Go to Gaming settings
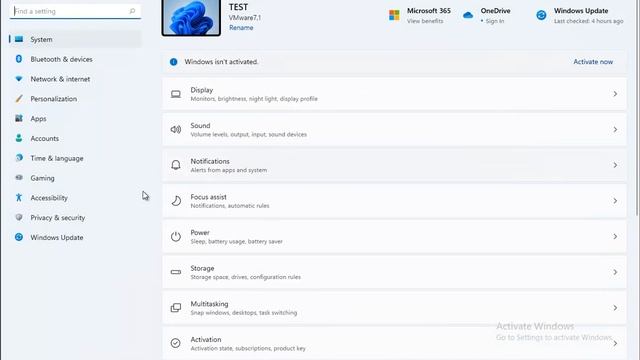Viewport: 640px width, 360px height. tap(75, 178)
